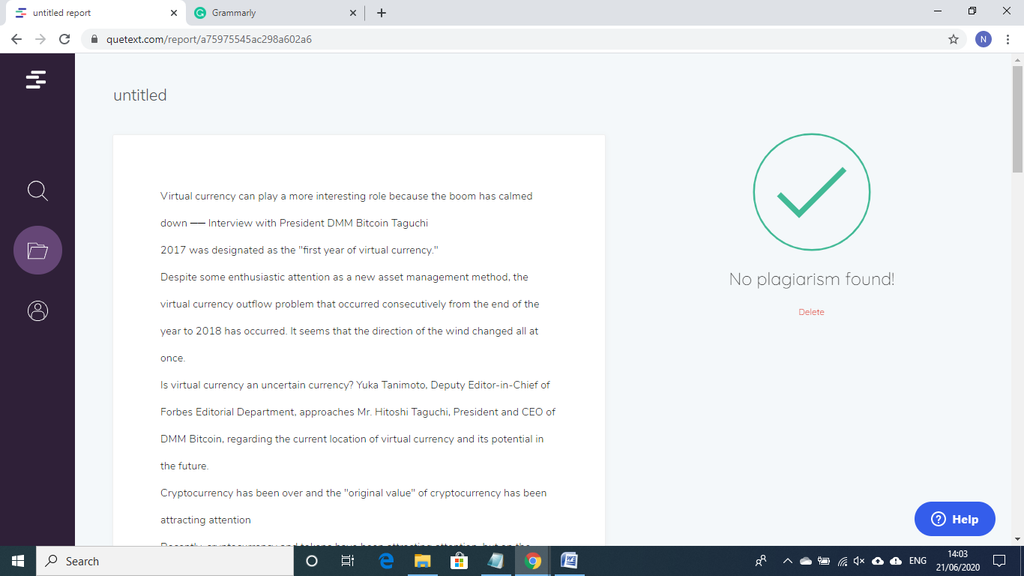Image resolution: width=1024 pixels, height=576 pixels.
Task: Click the quetext.com address bar
Action: click(522, 39)
